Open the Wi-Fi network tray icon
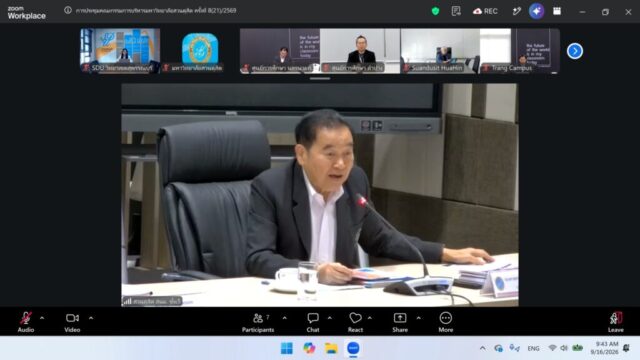The width and height of the screenshot is (640, 360). 552,348
